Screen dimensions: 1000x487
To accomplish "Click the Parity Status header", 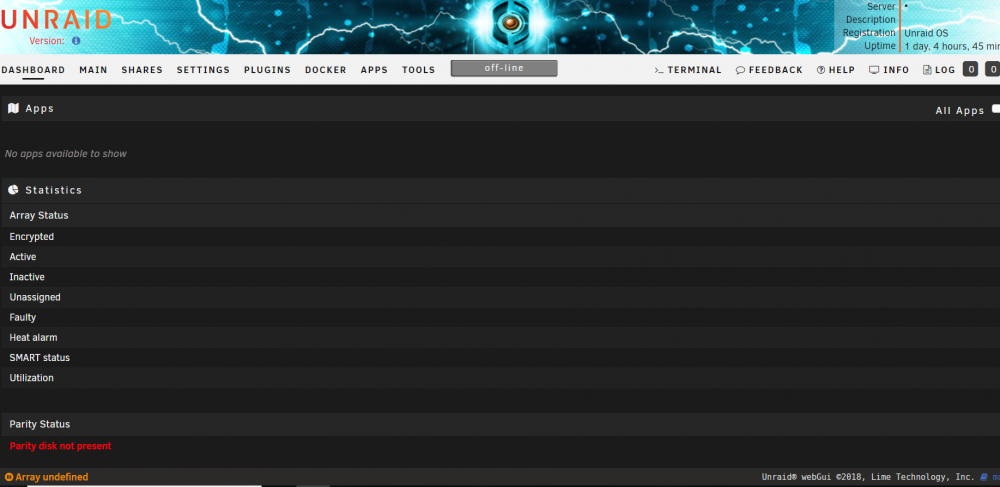I will pos(500,424).
